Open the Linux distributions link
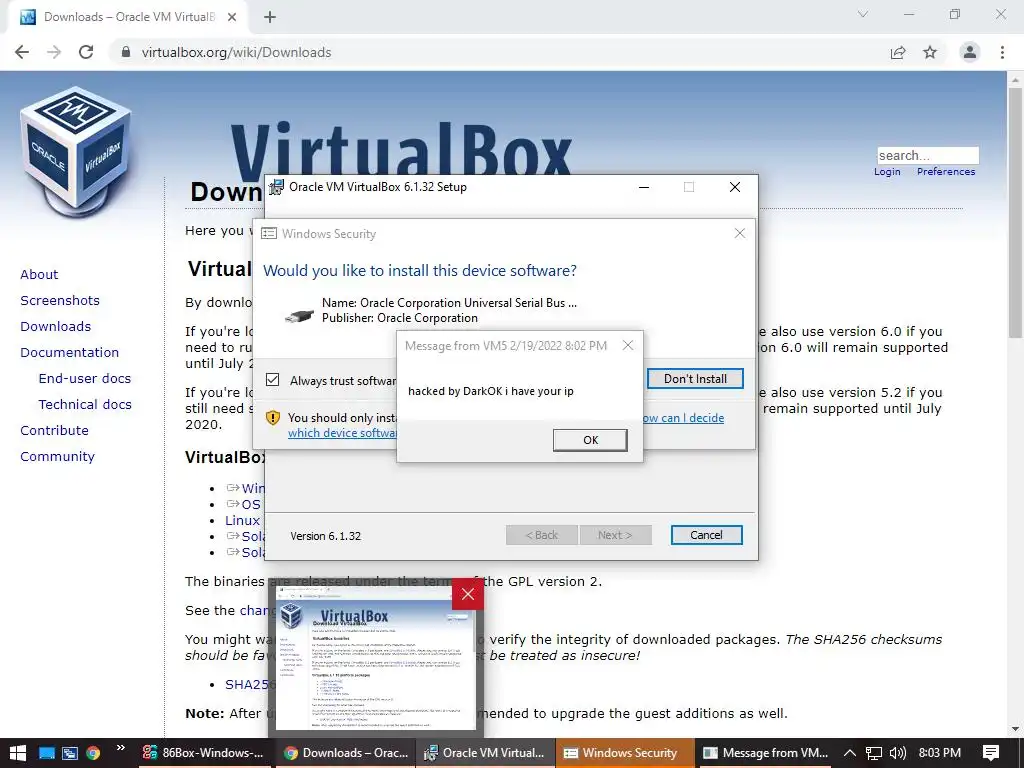The width and height of the screenshot is (1024, 768). [x=242, y=520]
